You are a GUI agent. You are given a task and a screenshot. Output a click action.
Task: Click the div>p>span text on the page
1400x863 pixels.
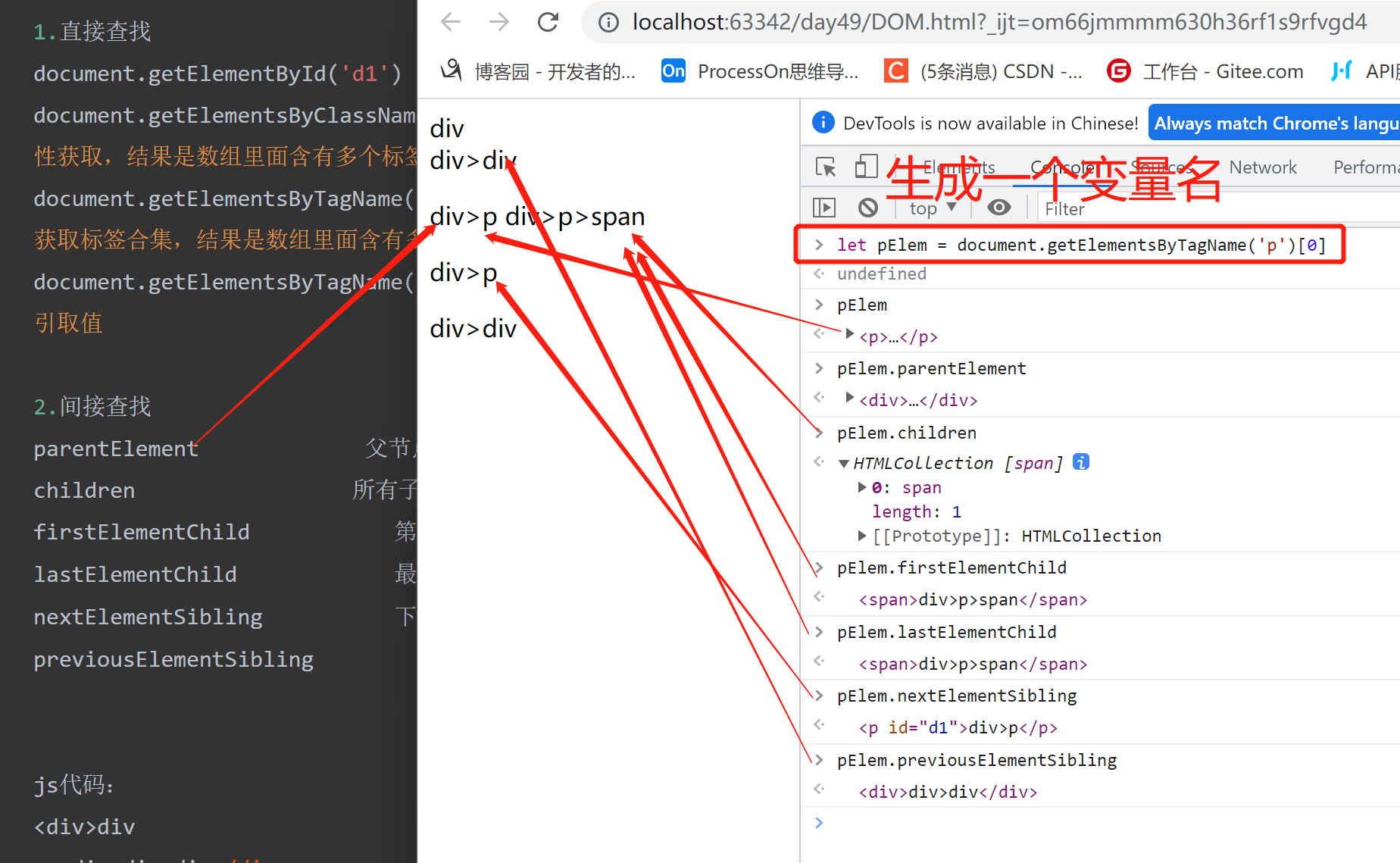575,217
